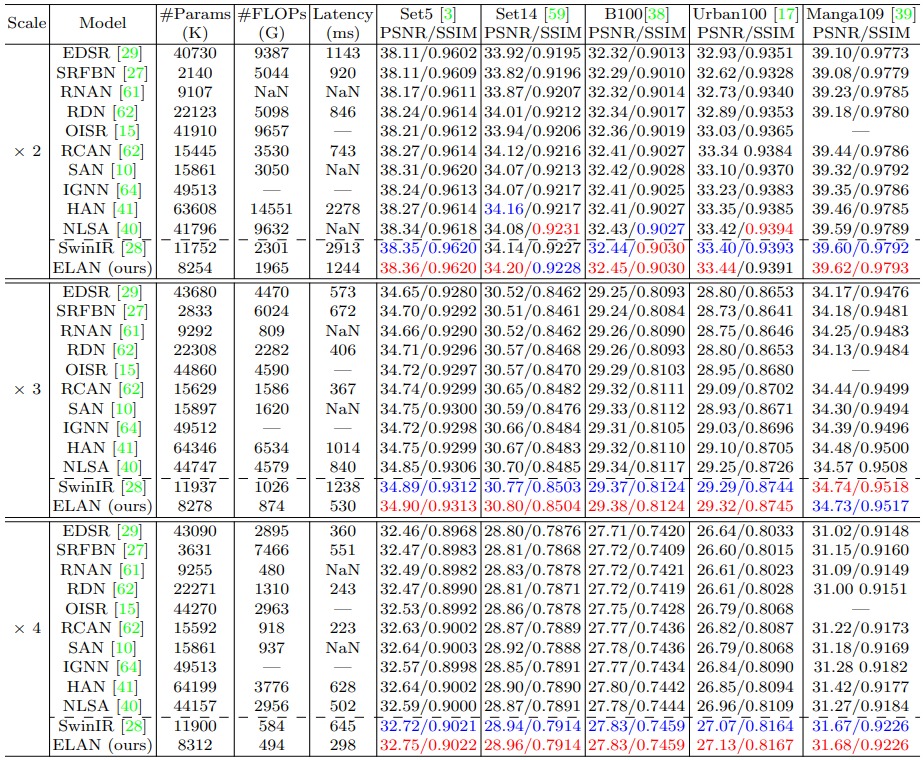
Task: Click Urban100 result '29.32/0.8745'
Action: pyautogui.click(x=745, y=506)
